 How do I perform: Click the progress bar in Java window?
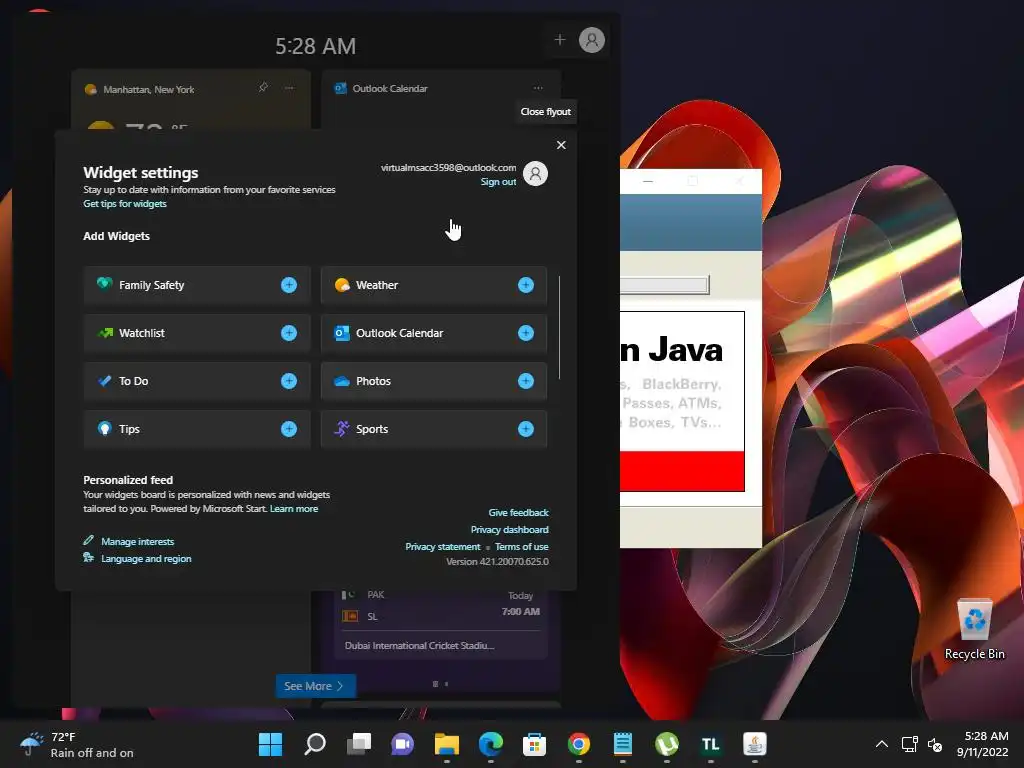coord(664,285)
